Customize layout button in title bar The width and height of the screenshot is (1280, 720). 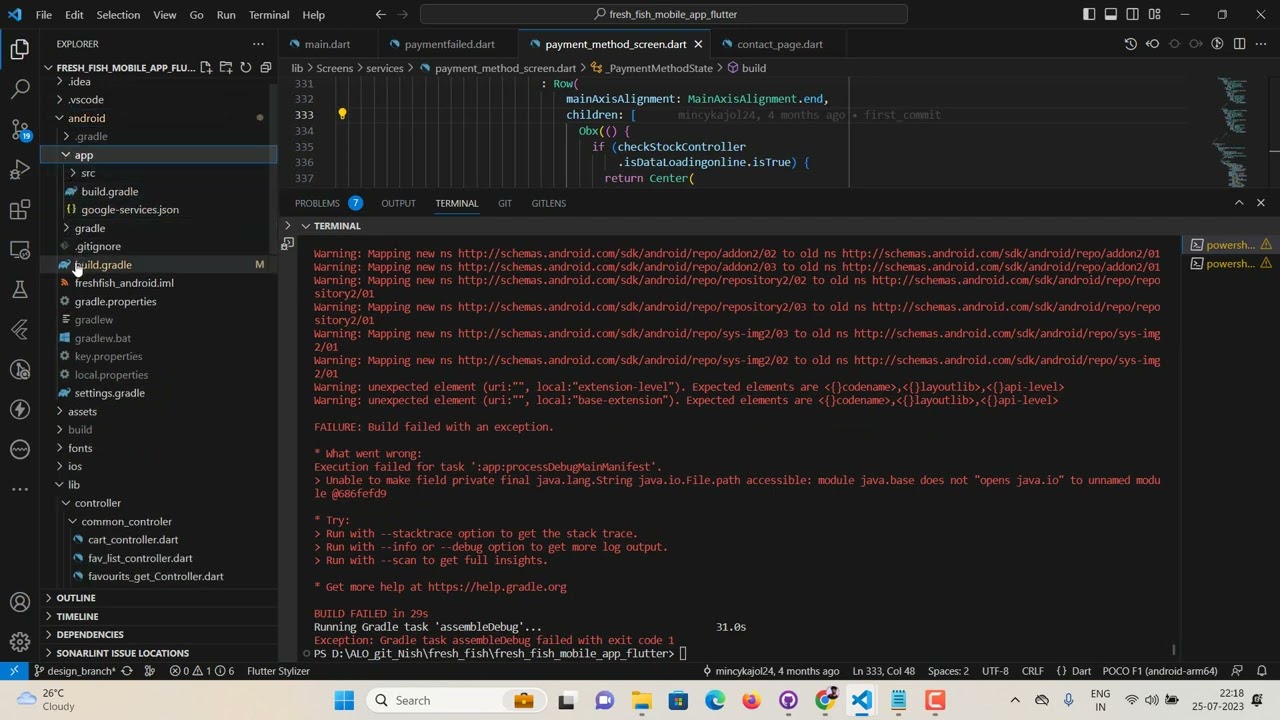[x=1155, y=15]
